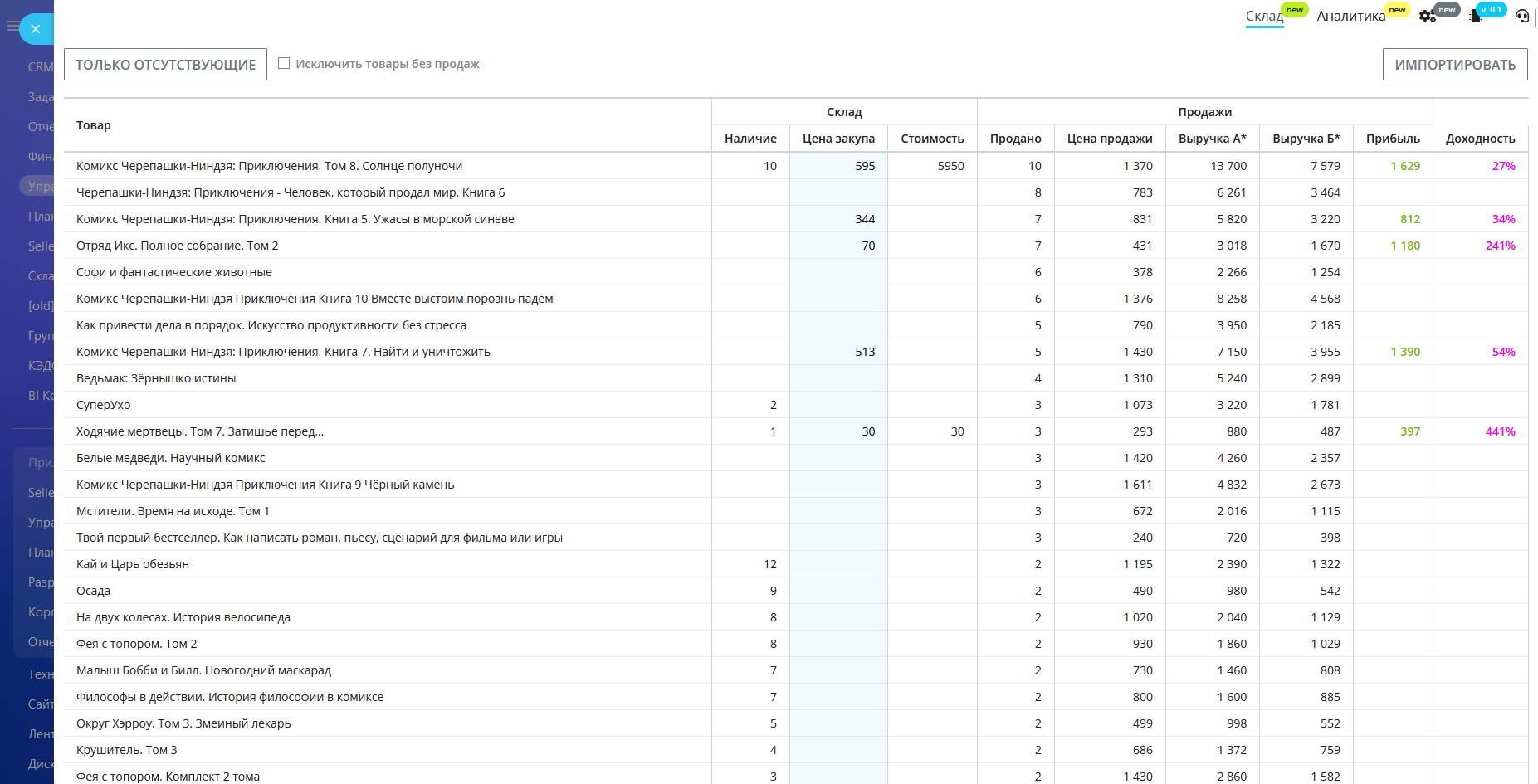Open the CRM item in the sidebar
This screenshot has width=1538, height=784.
coord(40,67)
